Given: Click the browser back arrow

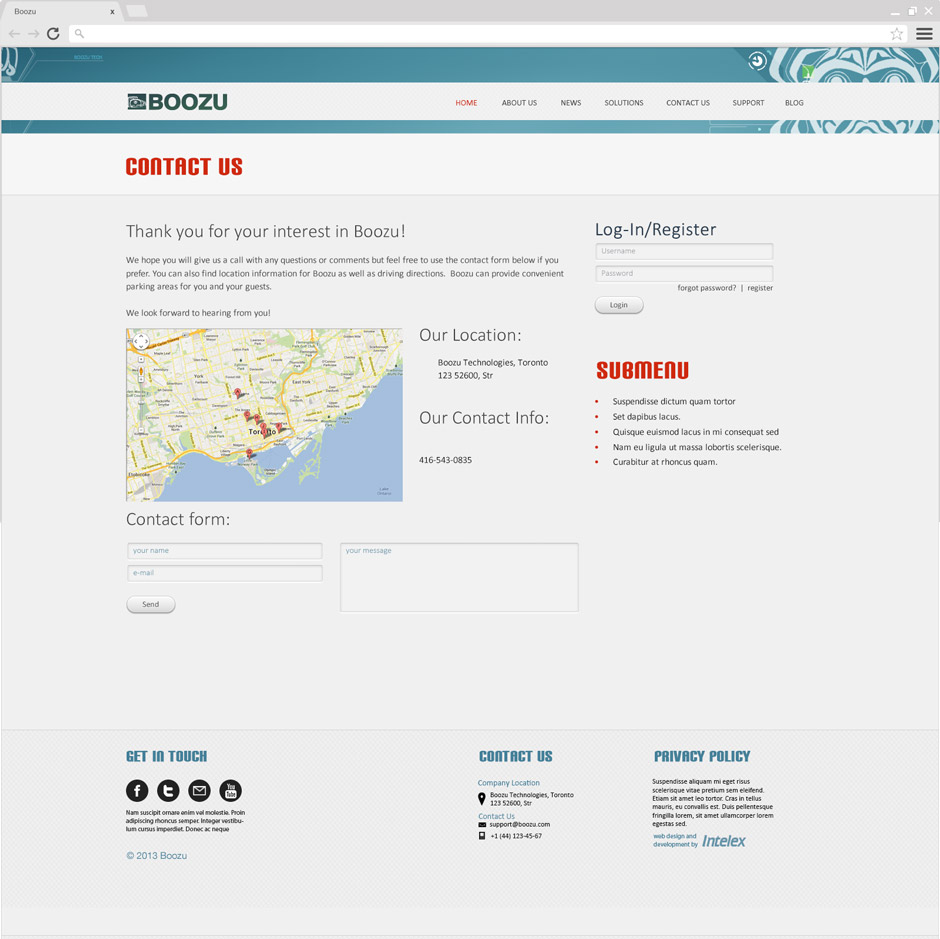Looking at the screenshot, I should (14, 34).
